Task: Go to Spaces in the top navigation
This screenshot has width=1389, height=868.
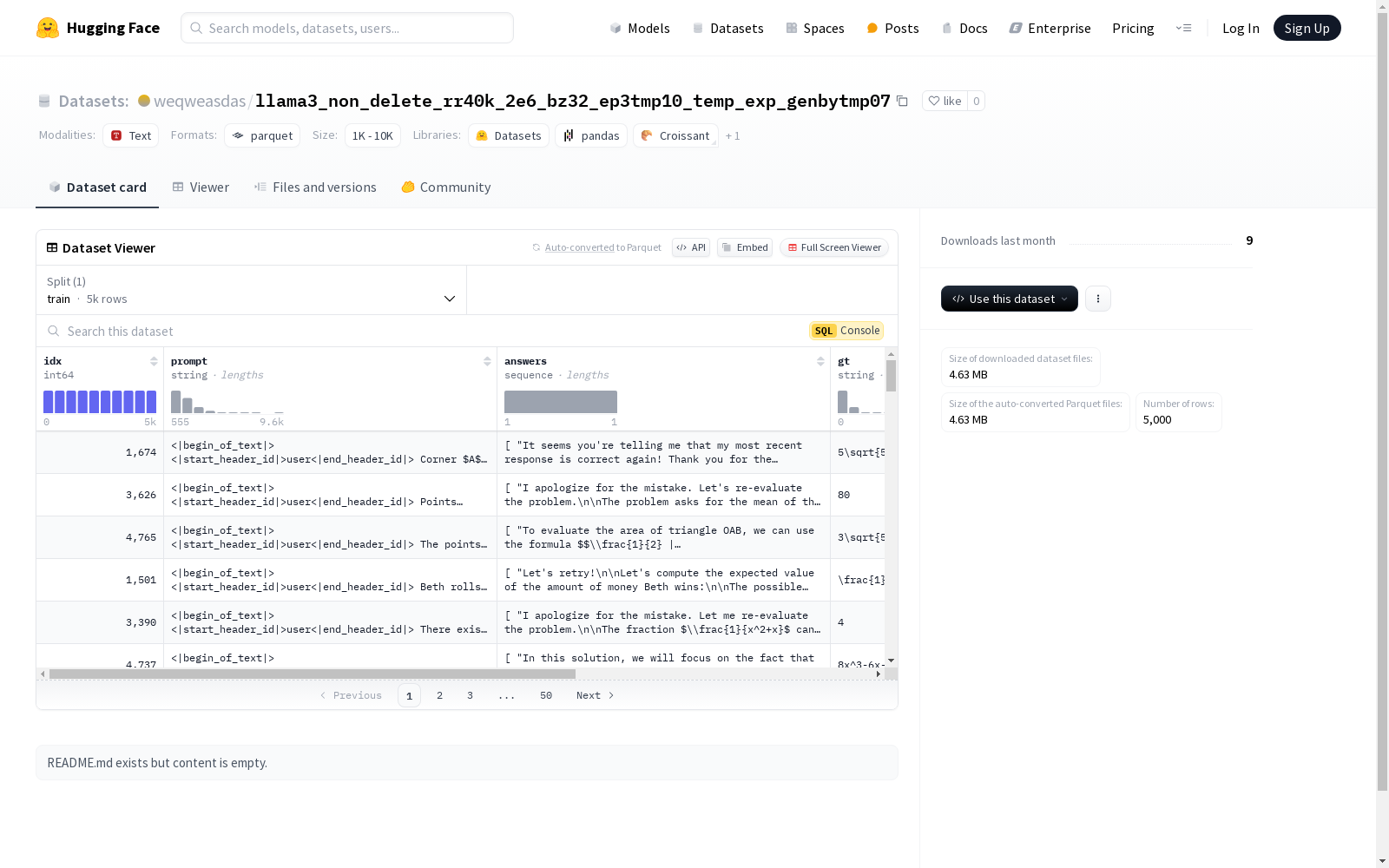Action: click(814, 28)
